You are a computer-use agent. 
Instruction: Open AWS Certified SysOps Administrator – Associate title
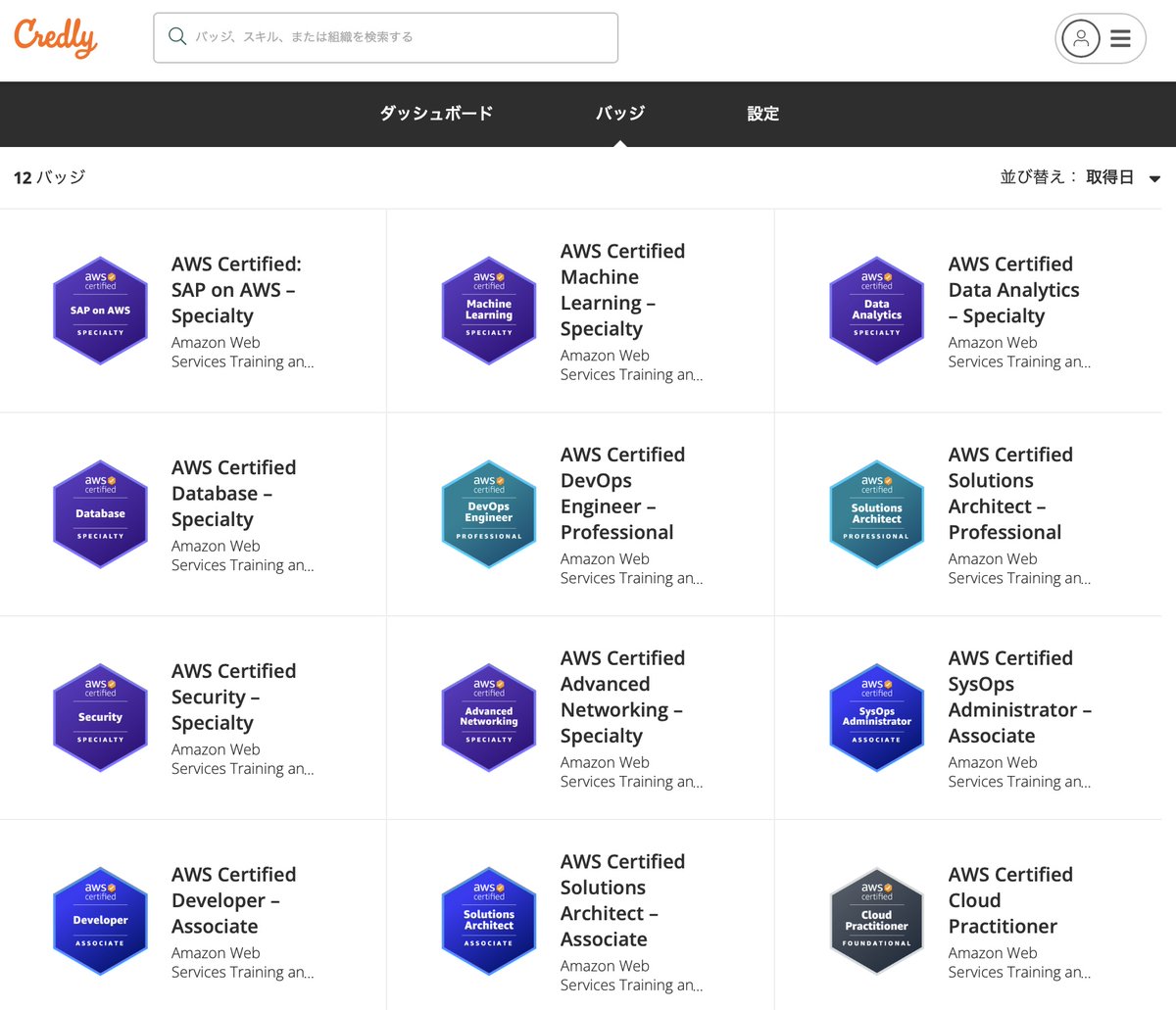pyautogui.click(x=1020, y=697)
